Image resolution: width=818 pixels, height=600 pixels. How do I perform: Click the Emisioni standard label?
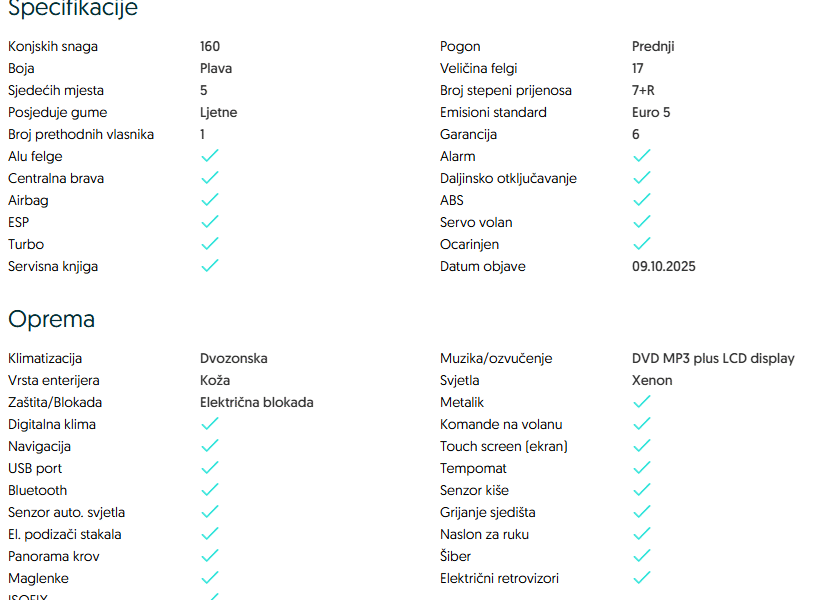coord(493,112)
